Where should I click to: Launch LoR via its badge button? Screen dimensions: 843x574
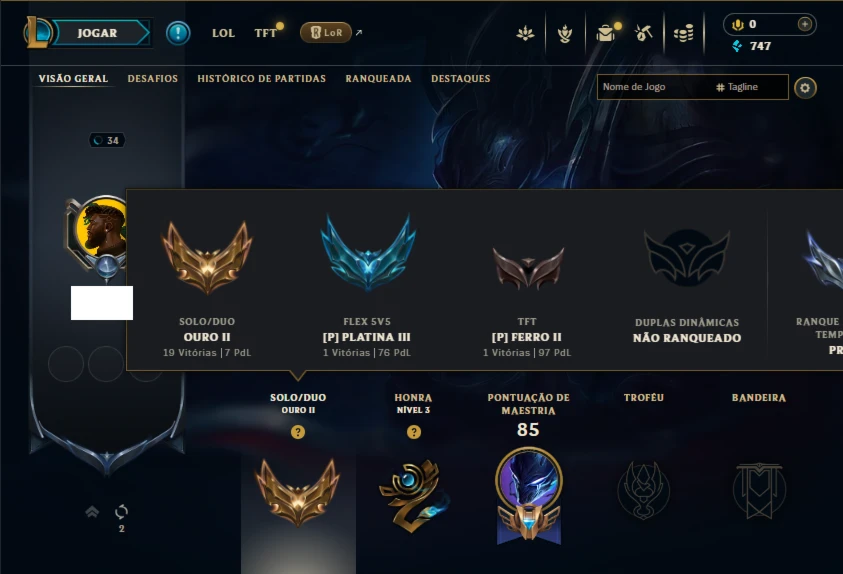tap(326, 33)
